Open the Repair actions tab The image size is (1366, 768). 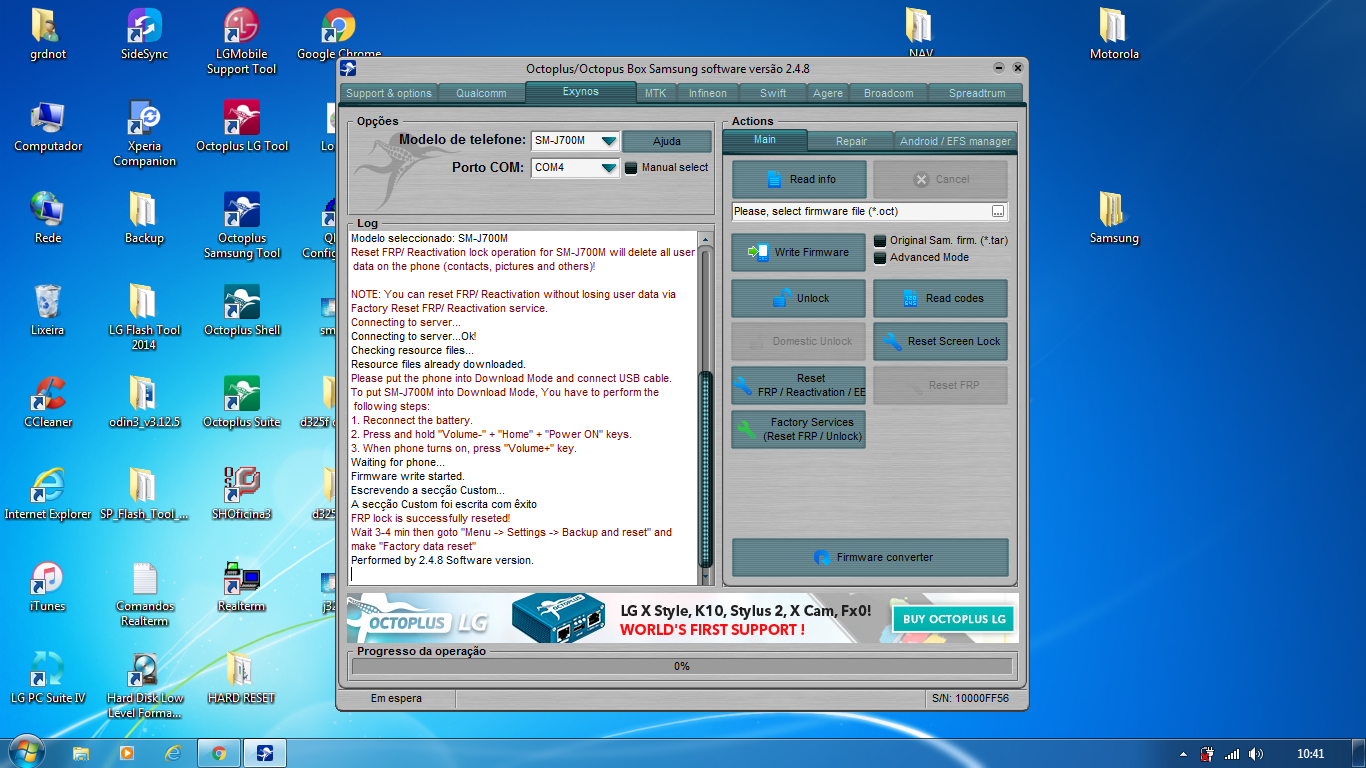[851, 141]
